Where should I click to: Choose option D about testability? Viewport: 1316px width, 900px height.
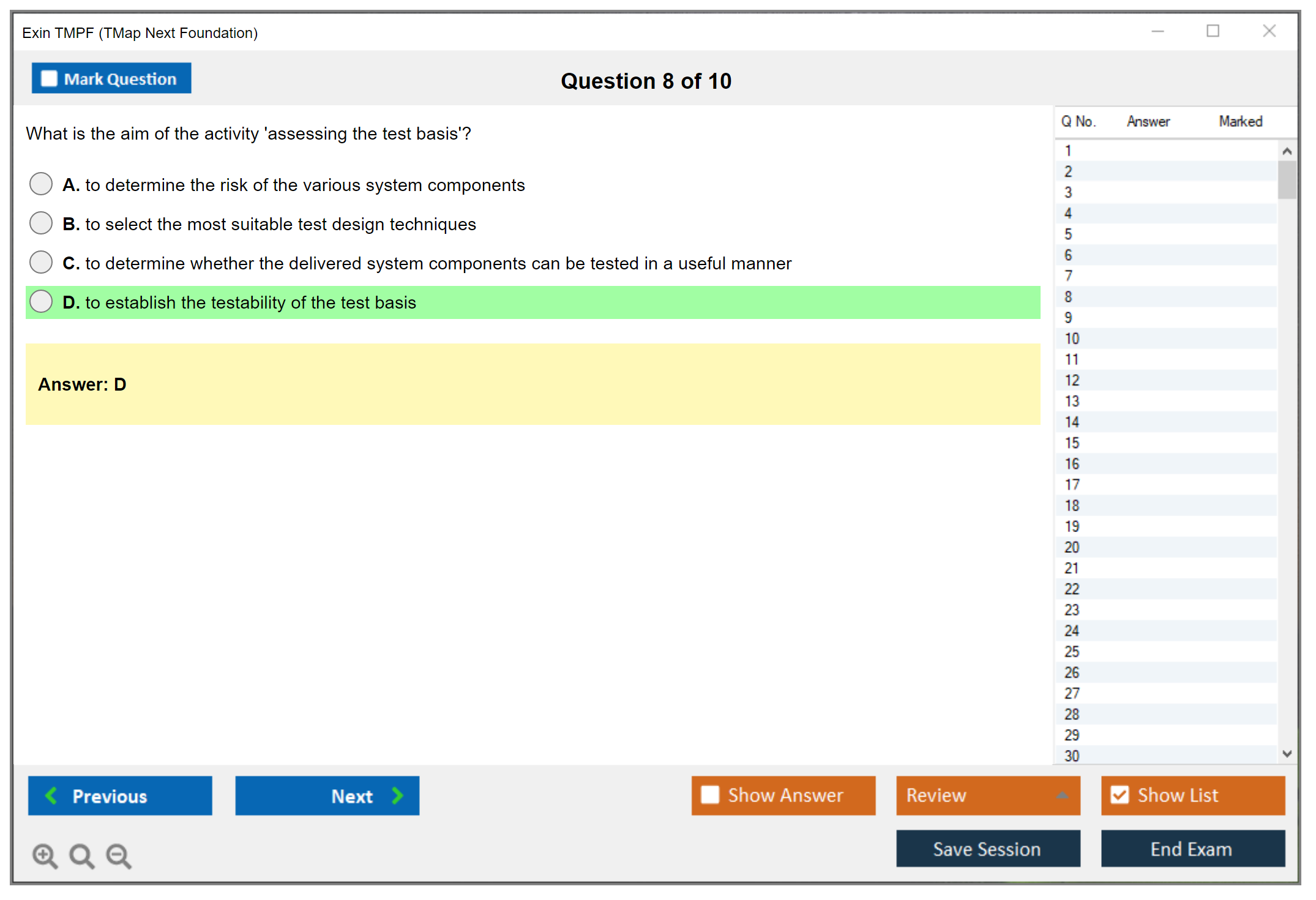[41, 301]
